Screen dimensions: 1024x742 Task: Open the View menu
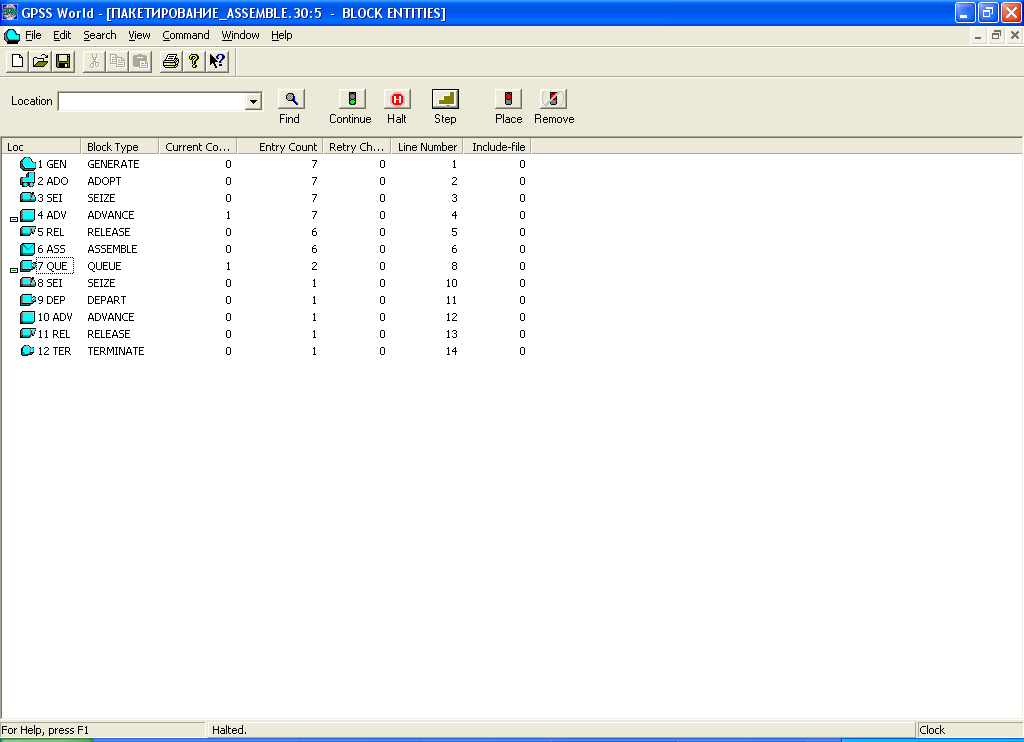139,35
